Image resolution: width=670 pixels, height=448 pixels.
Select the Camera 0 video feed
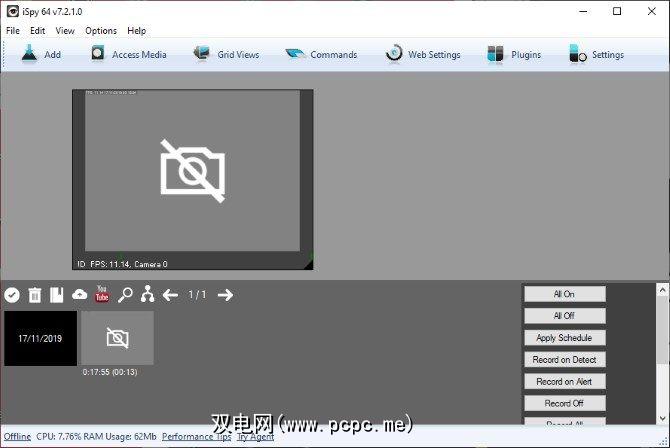pos(193,180)
